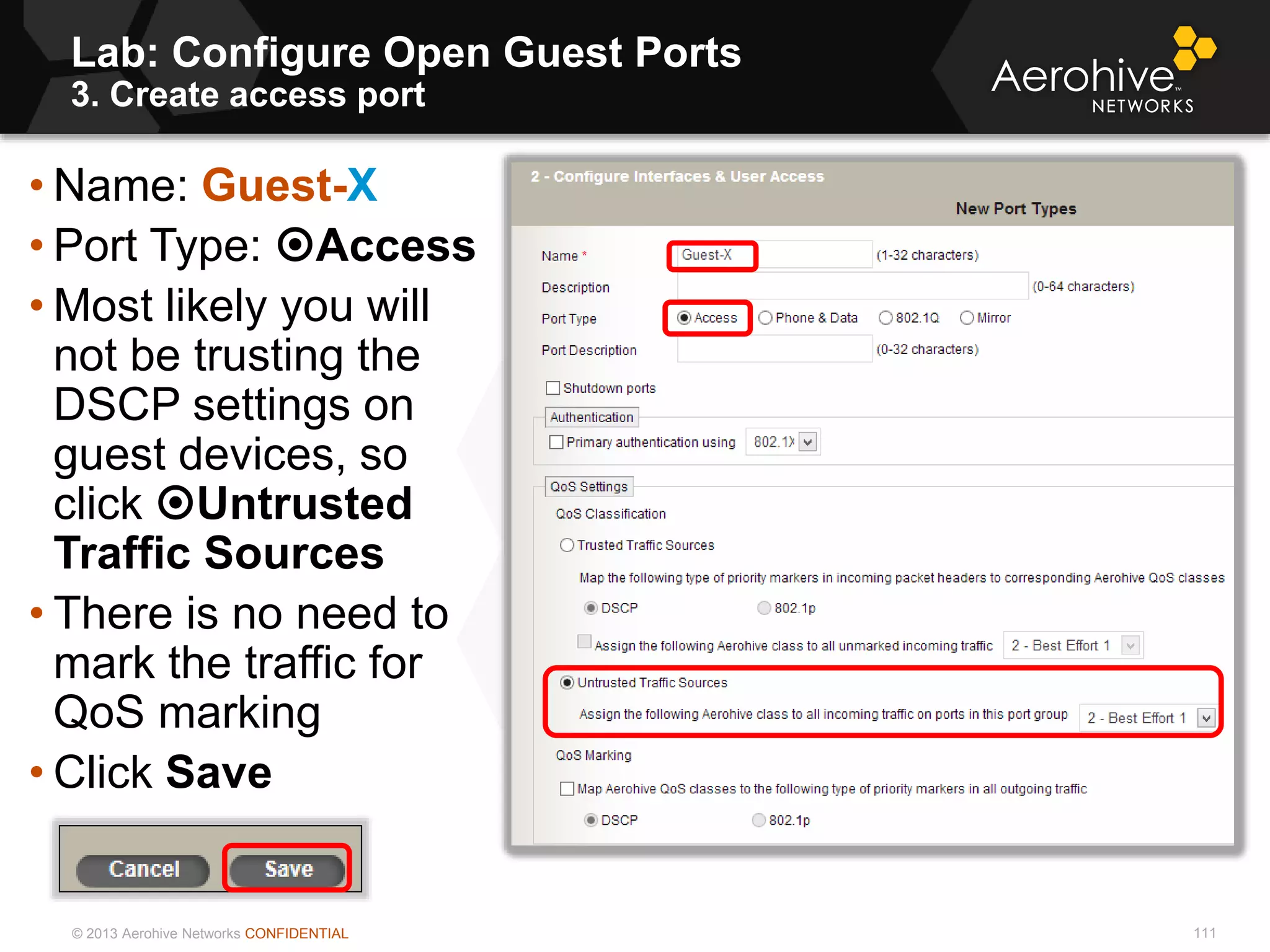Screen dimensions: 1270x952
Task: Check Primary authentication using checkbox
Action: point(556,442)
